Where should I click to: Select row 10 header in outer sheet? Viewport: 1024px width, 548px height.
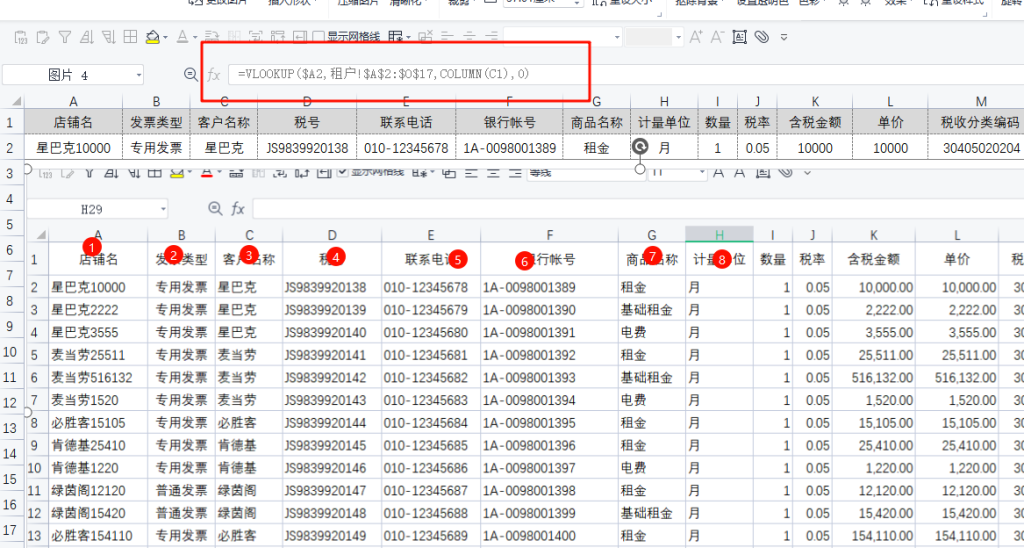pos(10,353)
